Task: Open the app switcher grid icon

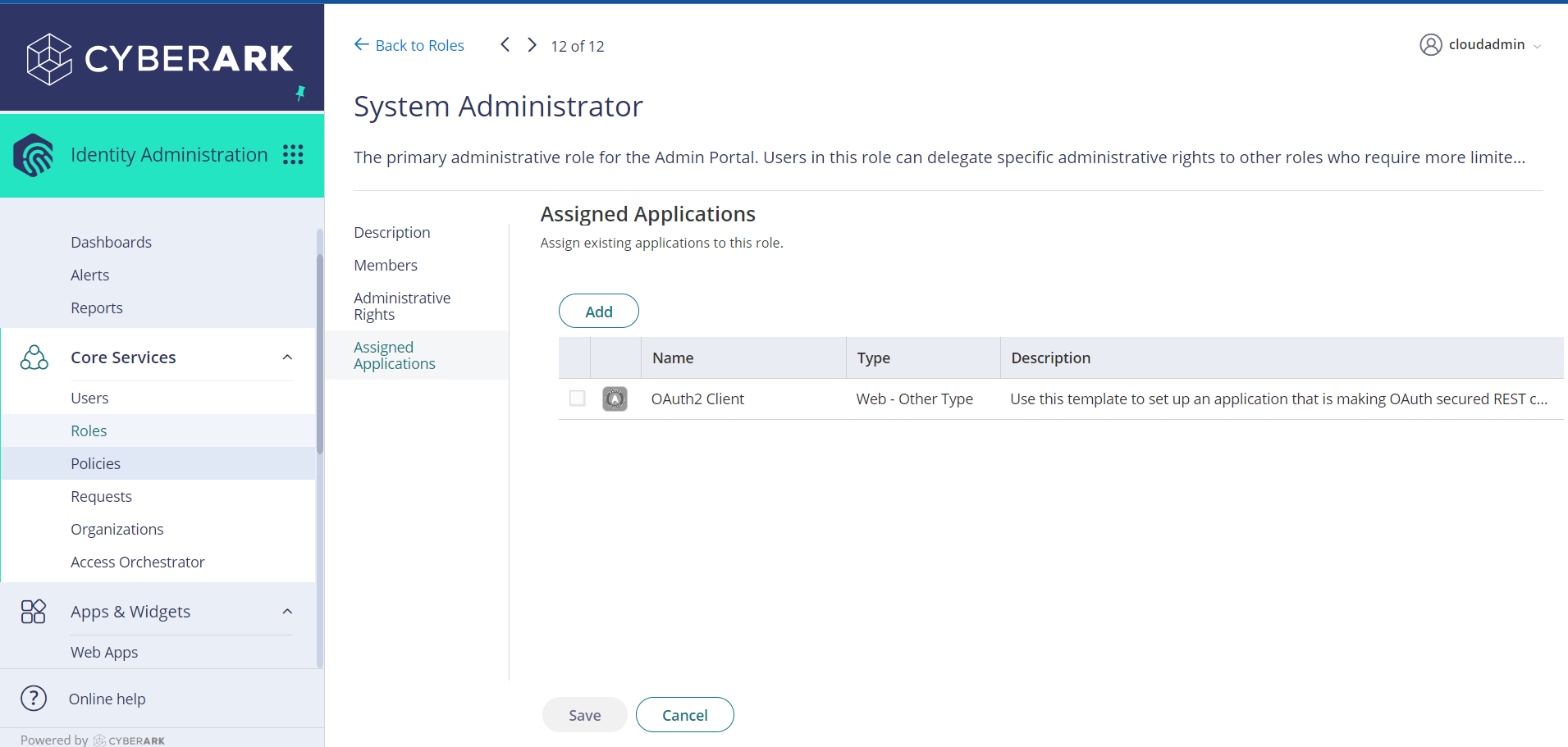Action: (293, 154)
